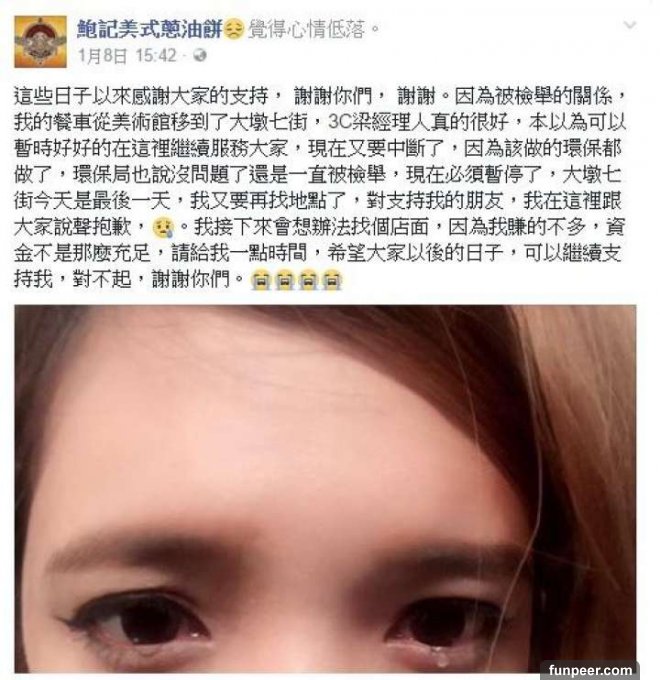Click the 鮑記美式蔥油餅 page name
This screenshot has height=680, width=660.
(150, 29)
